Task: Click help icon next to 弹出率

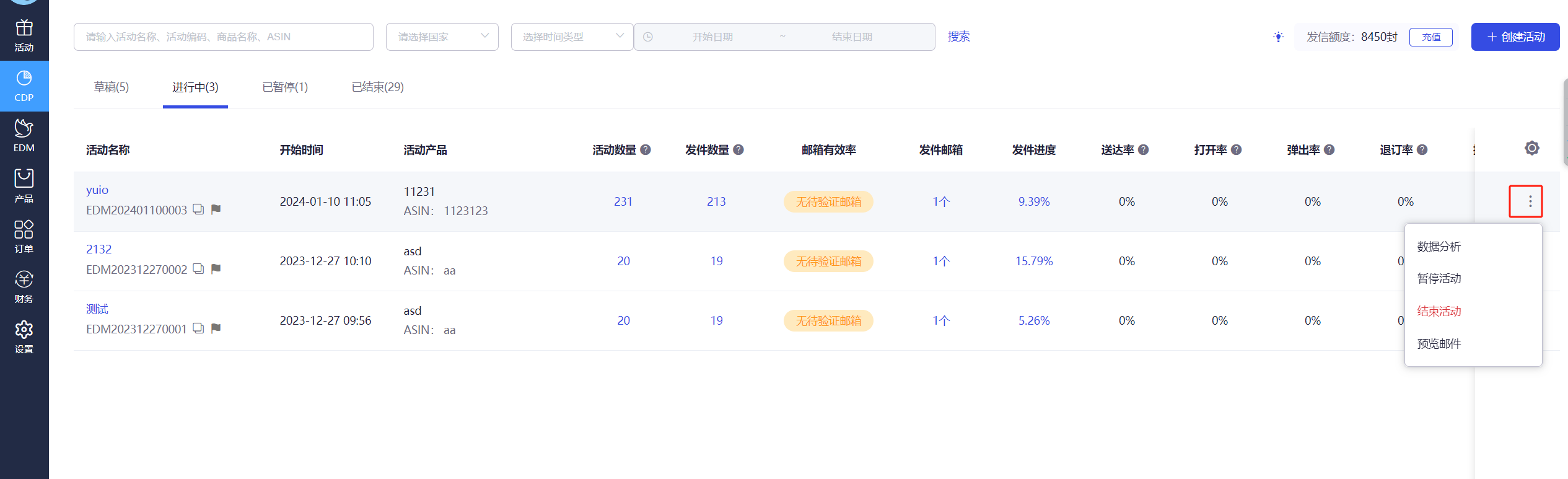Action: (x=1329, y=150)
